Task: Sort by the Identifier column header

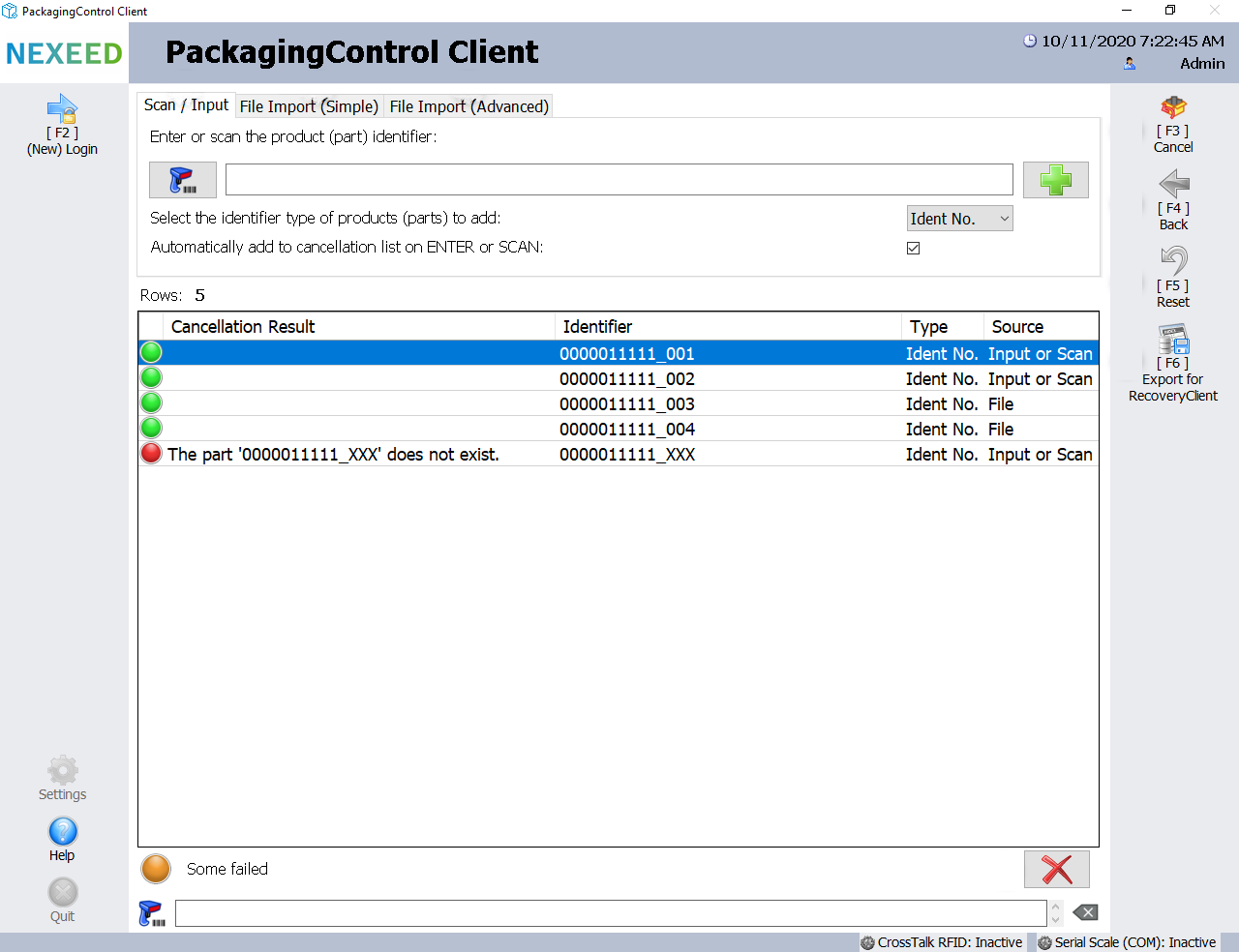Action: coord(726,327)
